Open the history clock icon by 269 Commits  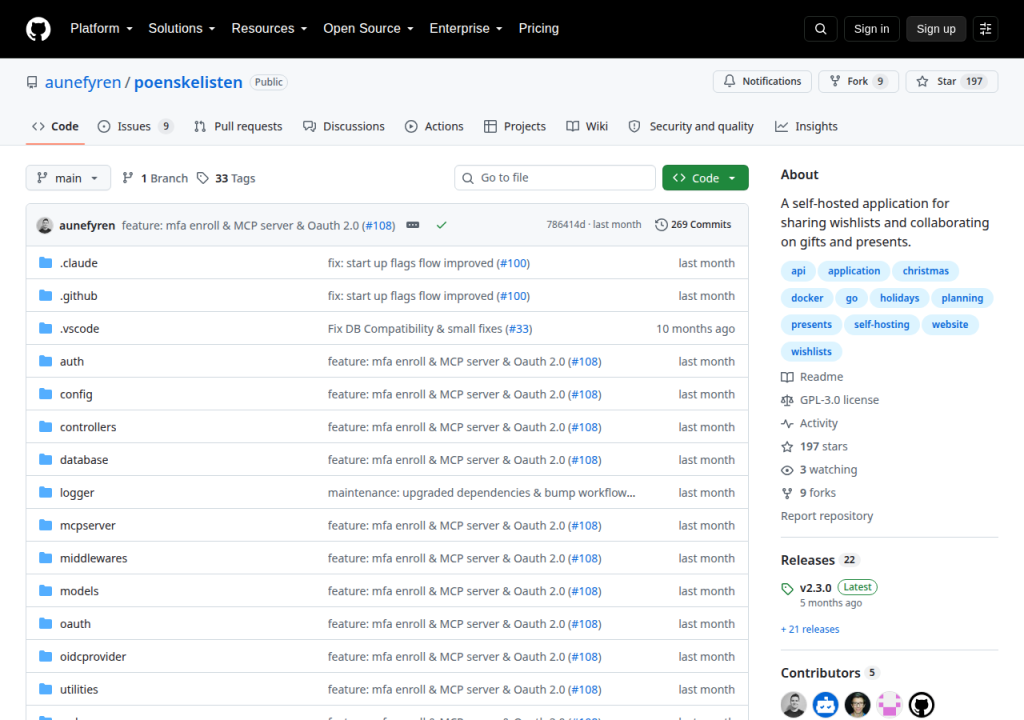(x=661, y=225)
